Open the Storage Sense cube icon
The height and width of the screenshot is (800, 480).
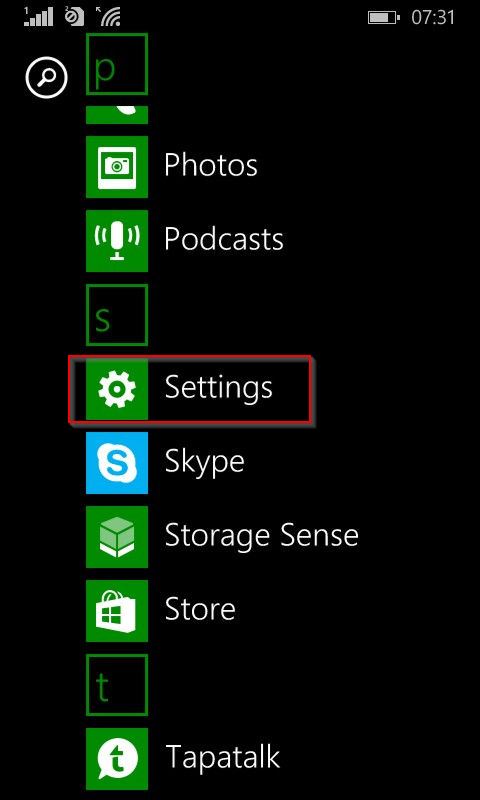tap(117, 537)
